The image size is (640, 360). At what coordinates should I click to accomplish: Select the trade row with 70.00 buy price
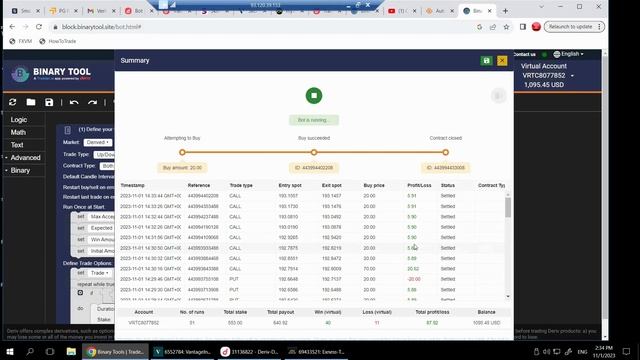pos(312,269)
